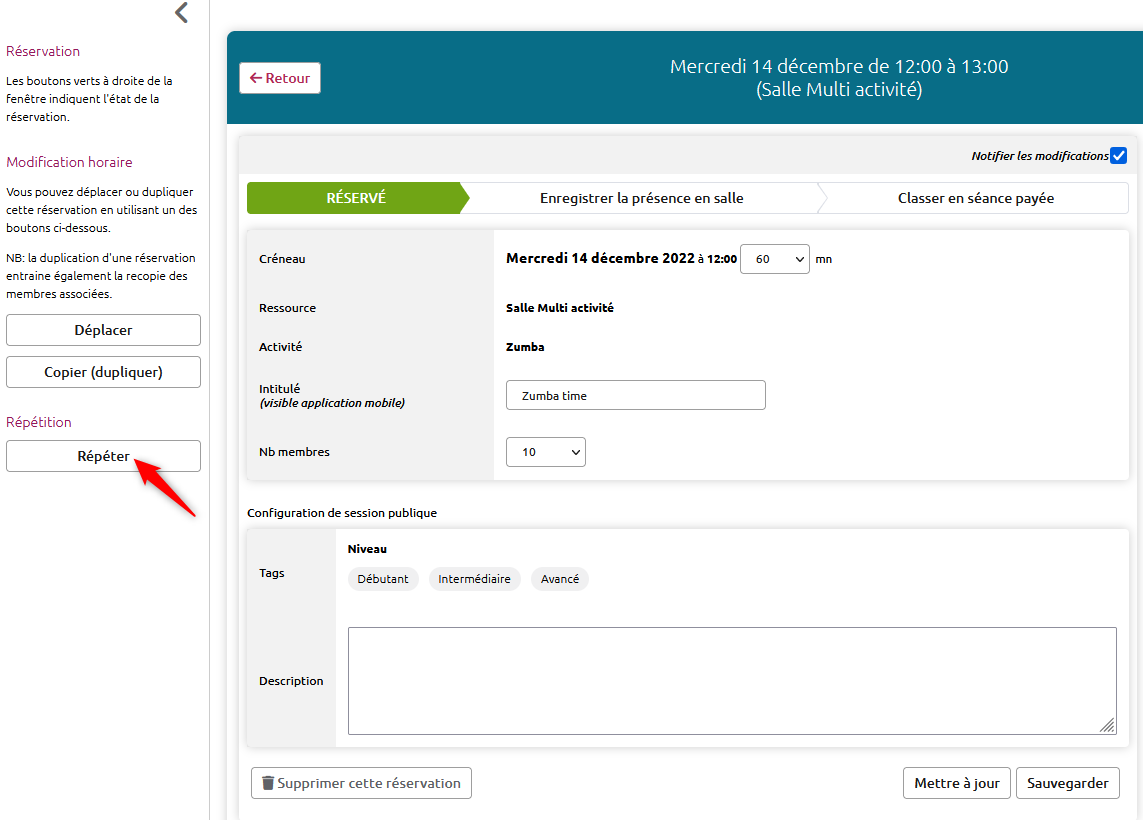Choose Enregistrer la présence en salle step
This screenshot has width=1143, height=820.
[x=641, y=198]
